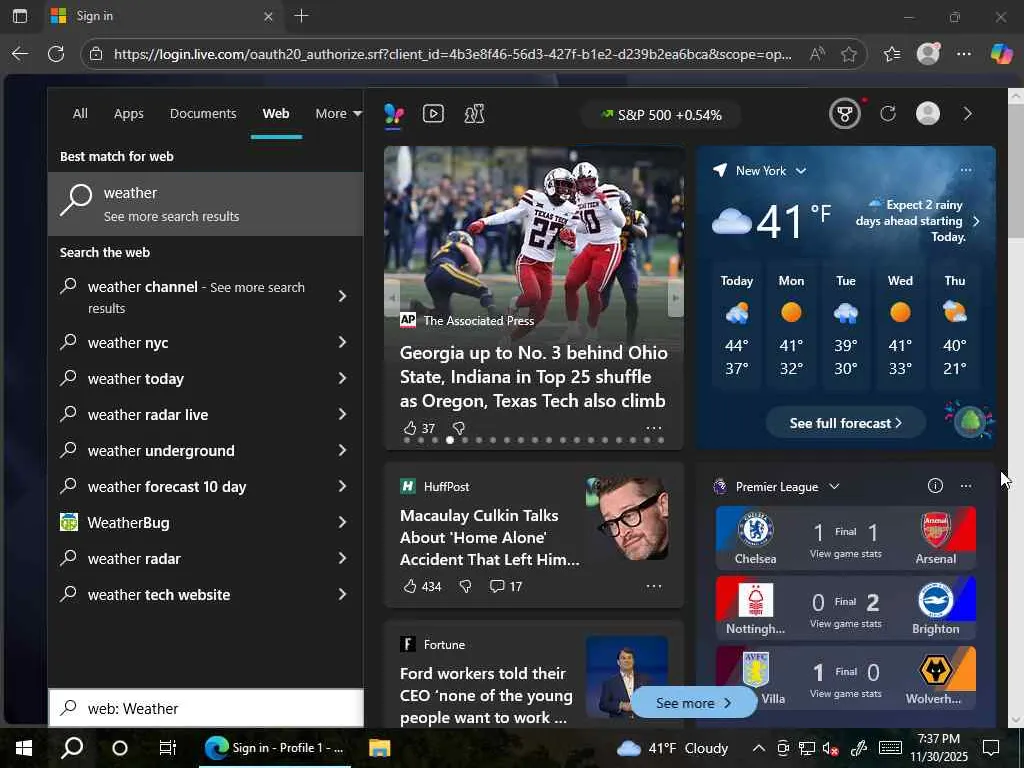This screenshot has width=1024, height=768.
Task: Open the Copilot discover icon in widgets header
Action: 394,114
